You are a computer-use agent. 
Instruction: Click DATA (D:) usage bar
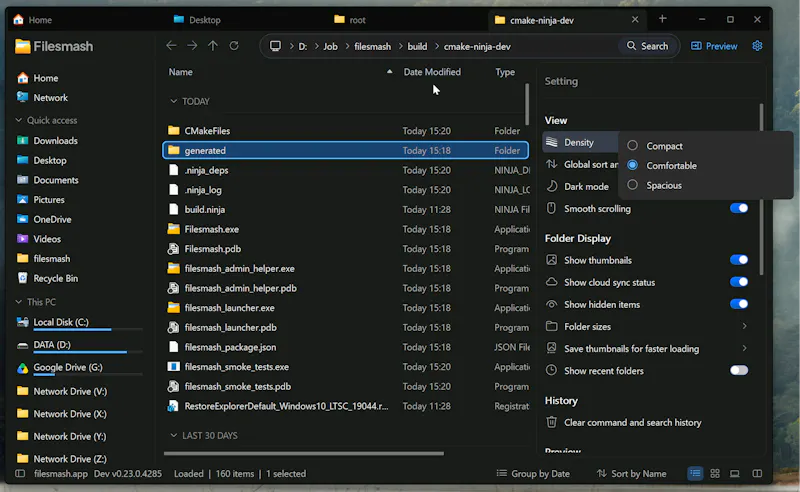(x=88, y=352)
